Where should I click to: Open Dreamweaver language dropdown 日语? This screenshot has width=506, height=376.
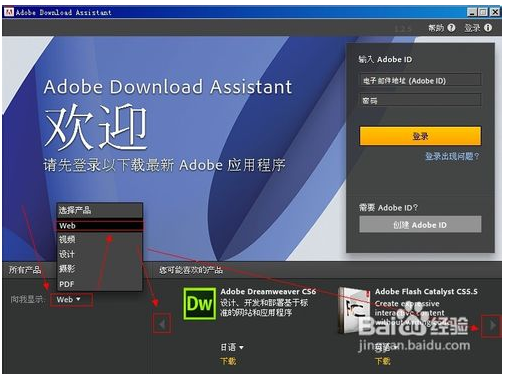(232, 347)
